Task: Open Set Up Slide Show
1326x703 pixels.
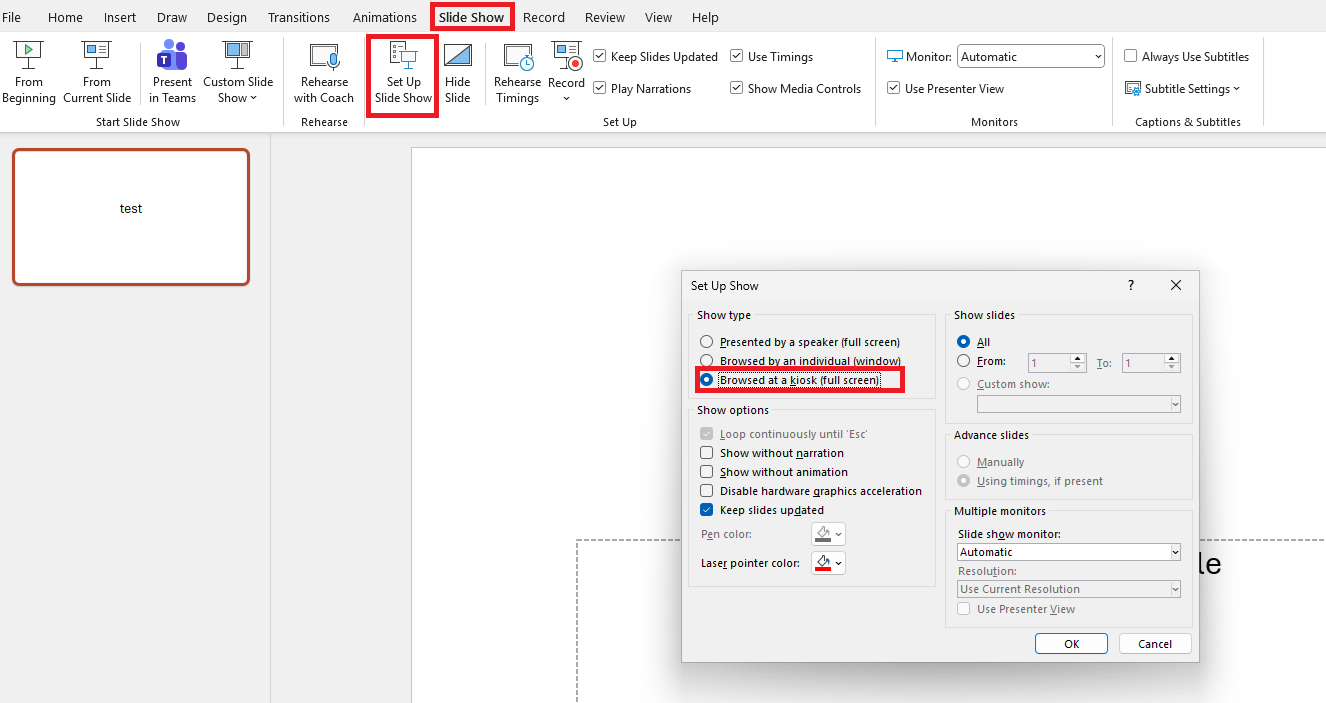Action: pyautogui.click(x=402, y=70)
